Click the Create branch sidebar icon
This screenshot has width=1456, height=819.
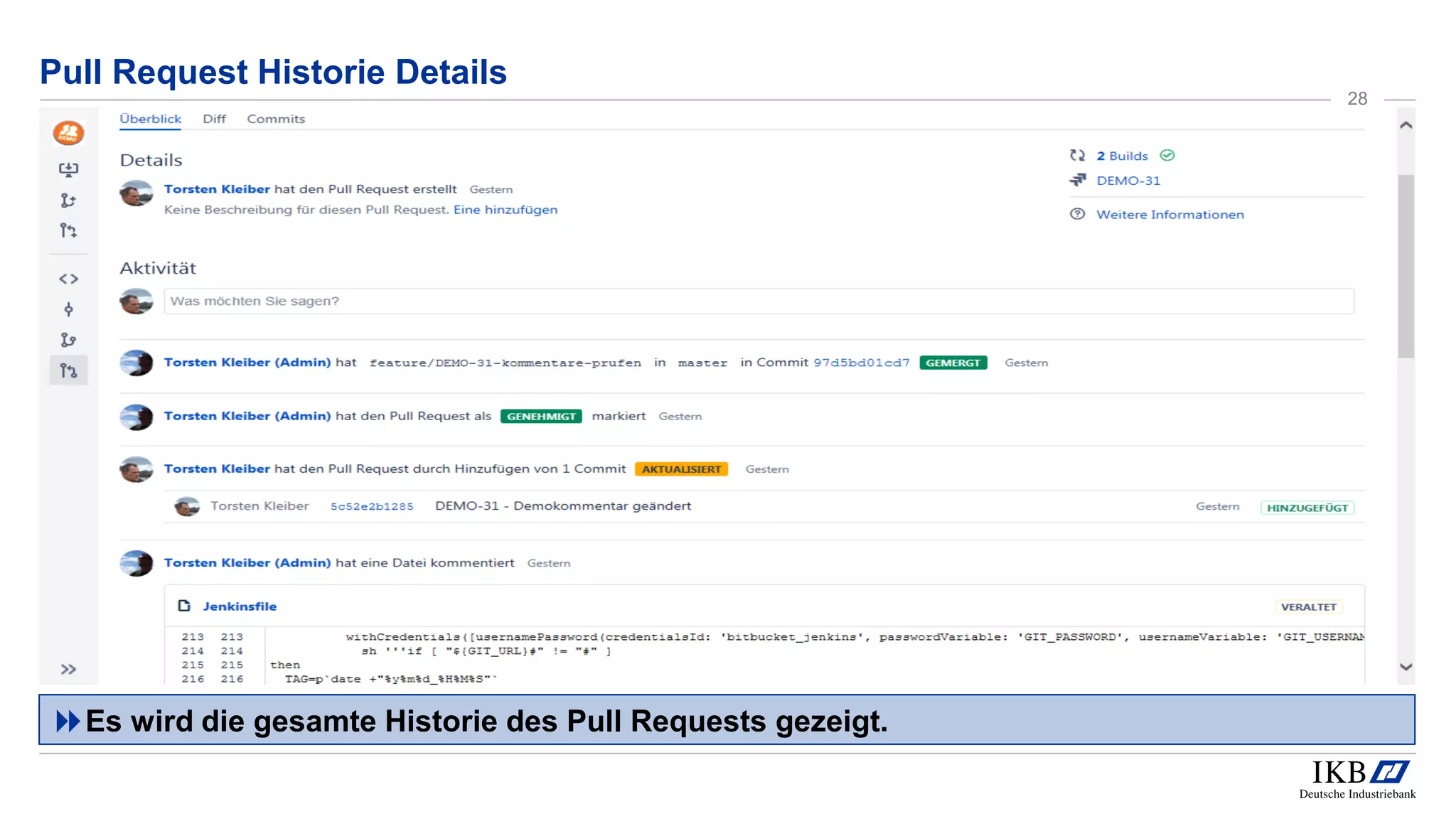point(68,200)
